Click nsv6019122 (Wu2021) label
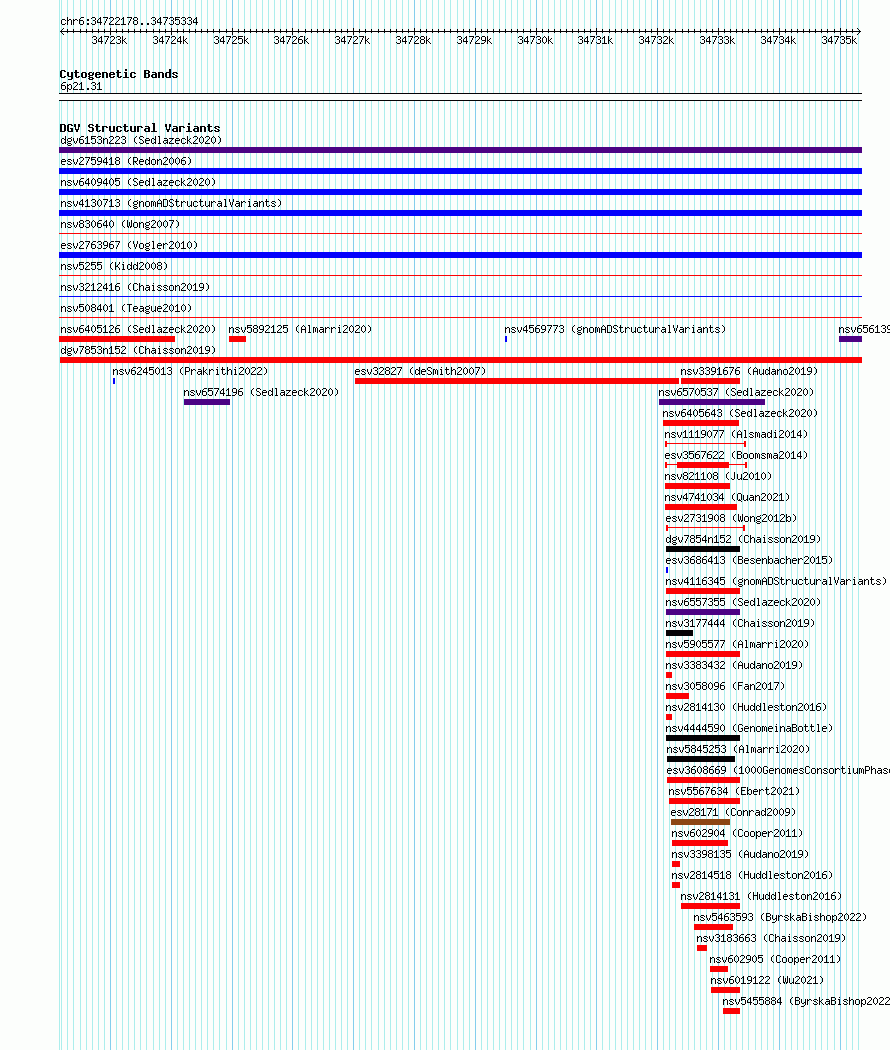The width and height of the screenshot is (890, 1050). pyautogui.click(x=767, y=980)
